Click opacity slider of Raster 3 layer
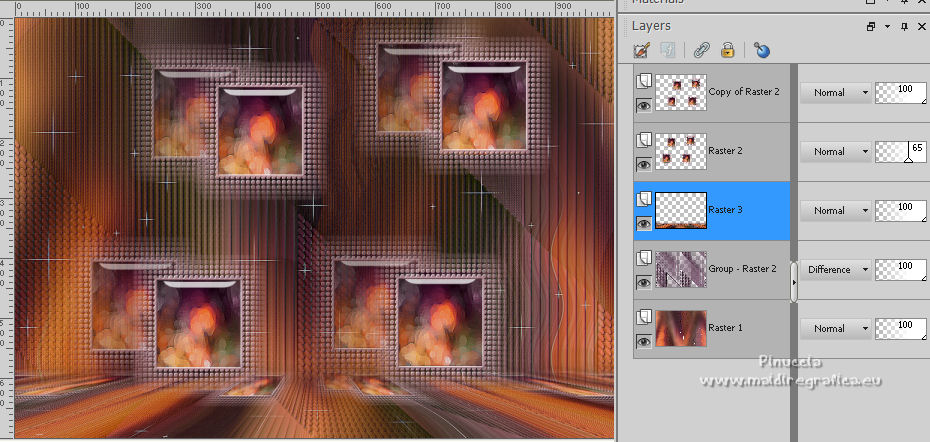 click(901, 211)
